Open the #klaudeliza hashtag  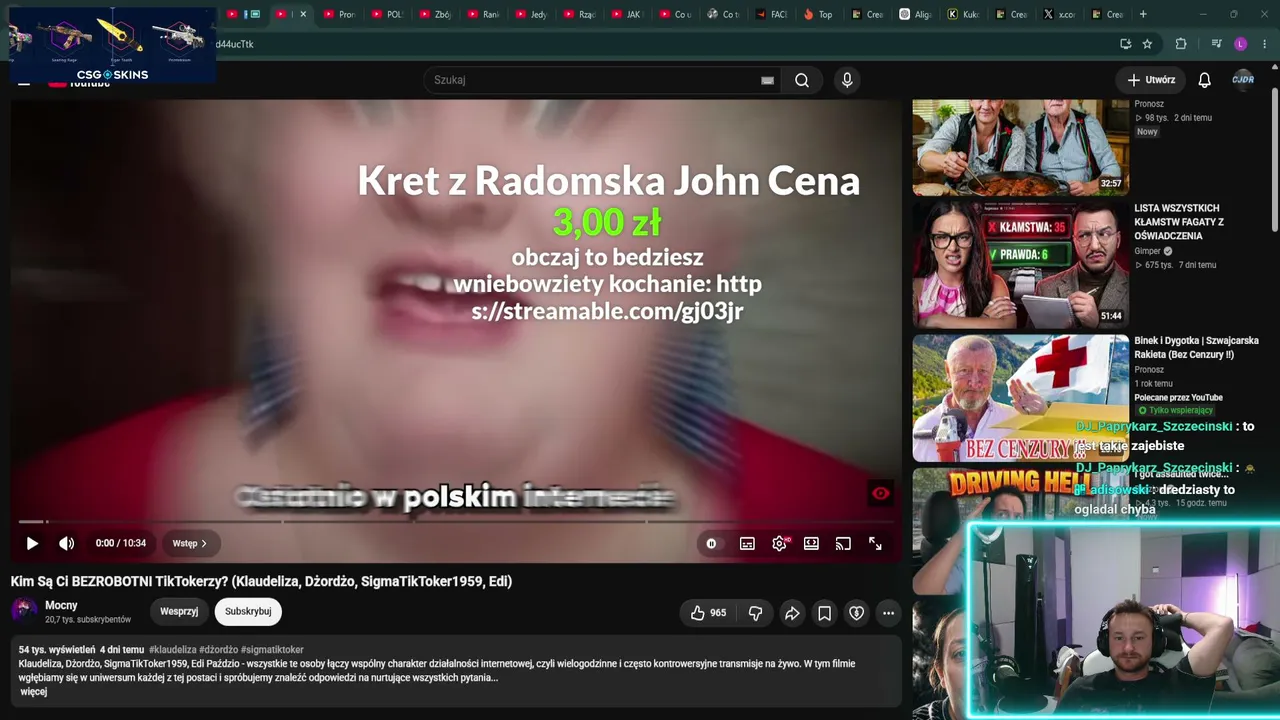click(173, 650)
